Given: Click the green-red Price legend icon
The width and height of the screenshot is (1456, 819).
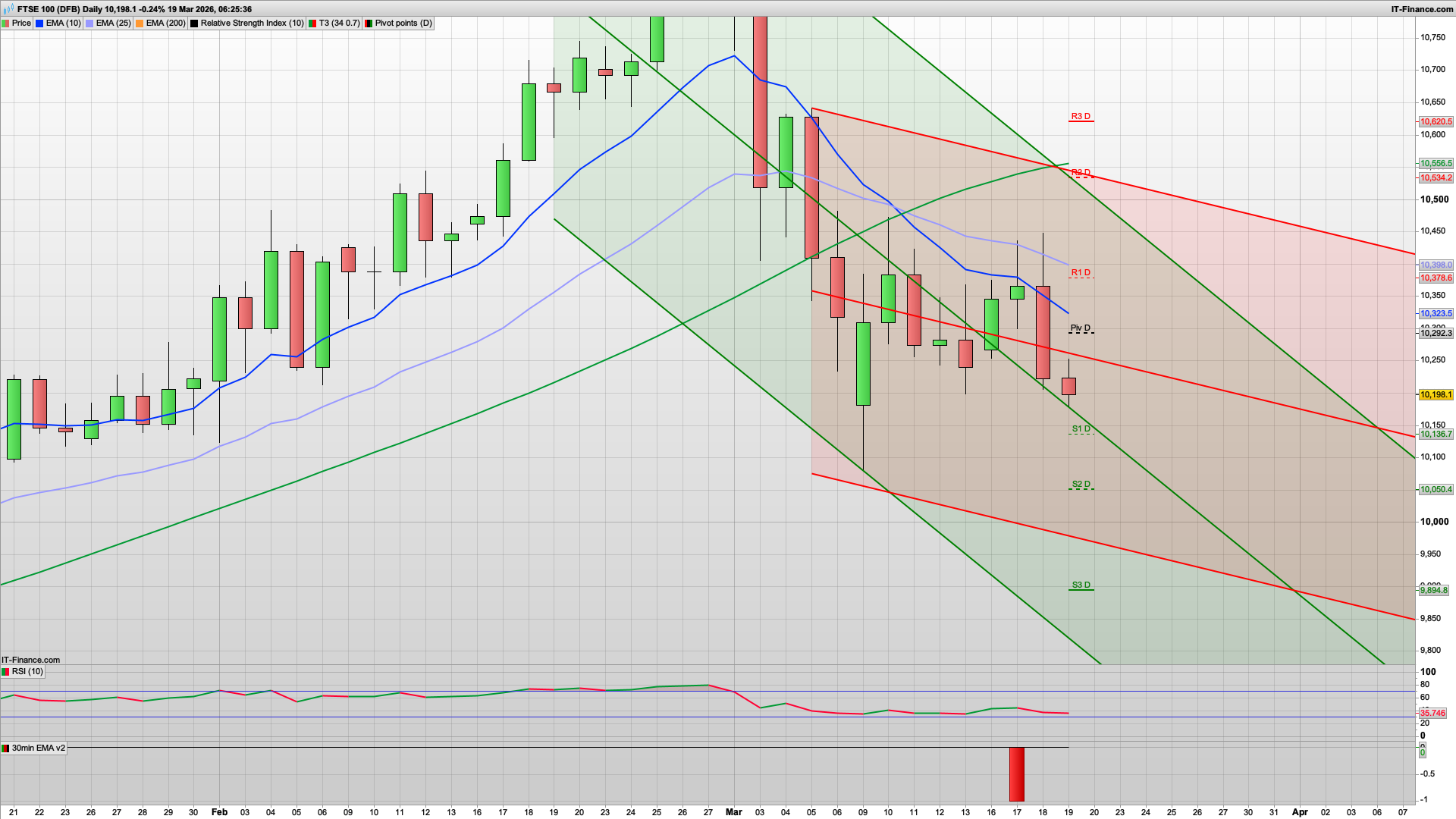Looking at the screenshot, I should pyautogui.click(x=5, y=24).
